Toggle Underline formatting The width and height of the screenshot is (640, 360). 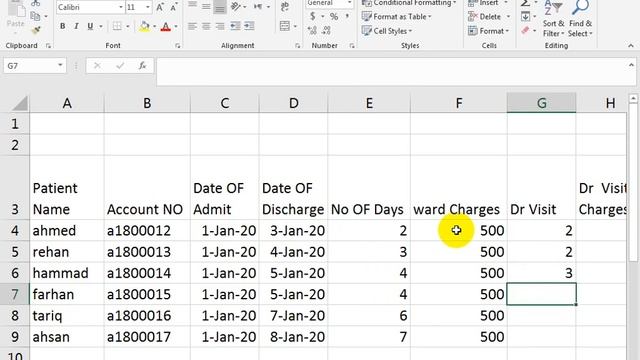[90, 26]
